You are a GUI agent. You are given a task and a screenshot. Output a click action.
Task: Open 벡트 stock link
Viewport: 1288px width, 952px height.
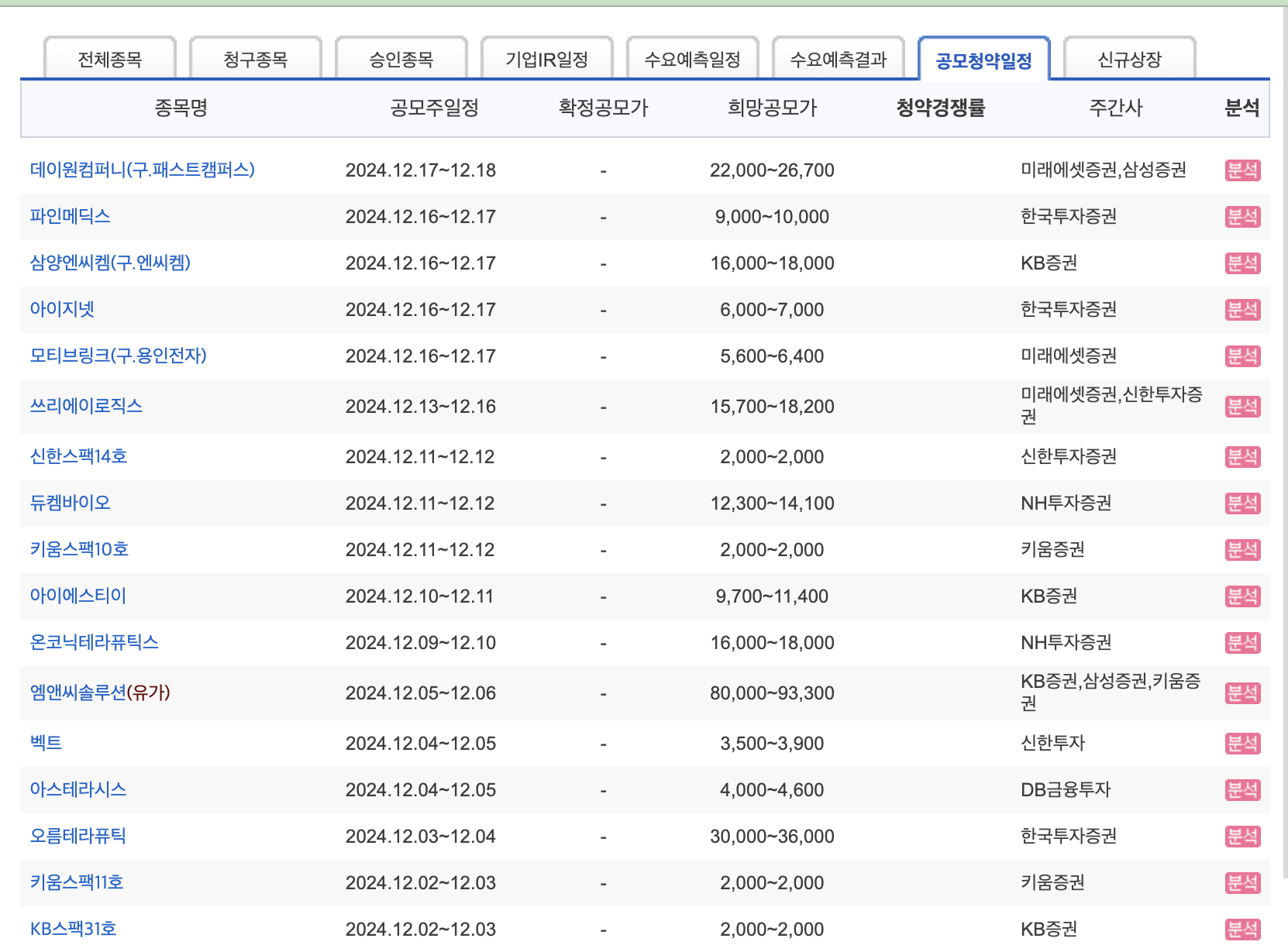pyautogui.click(x=46, y=743)
